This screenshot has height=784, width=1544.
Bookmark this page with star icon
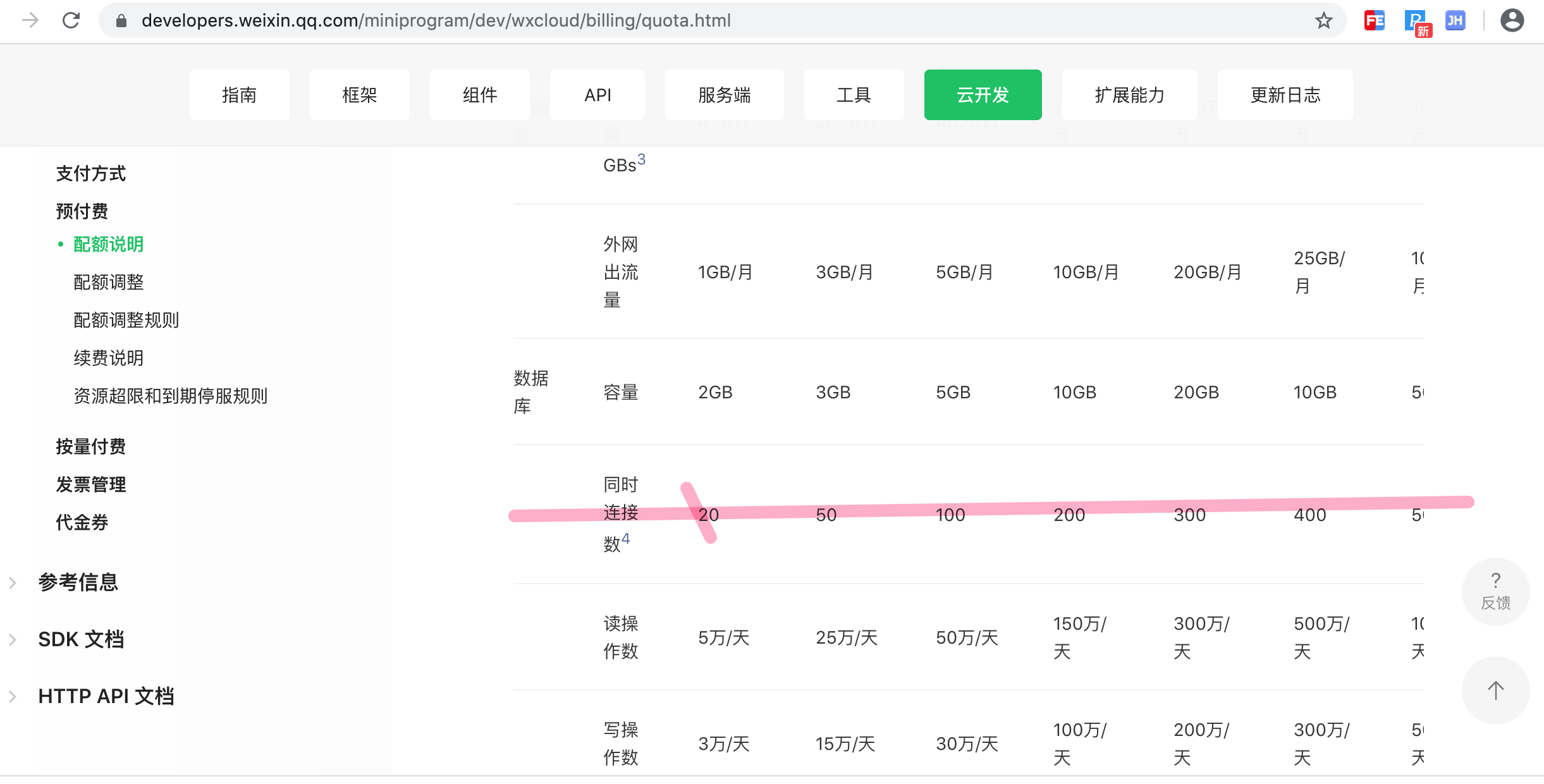click(x=1323, y=21)
